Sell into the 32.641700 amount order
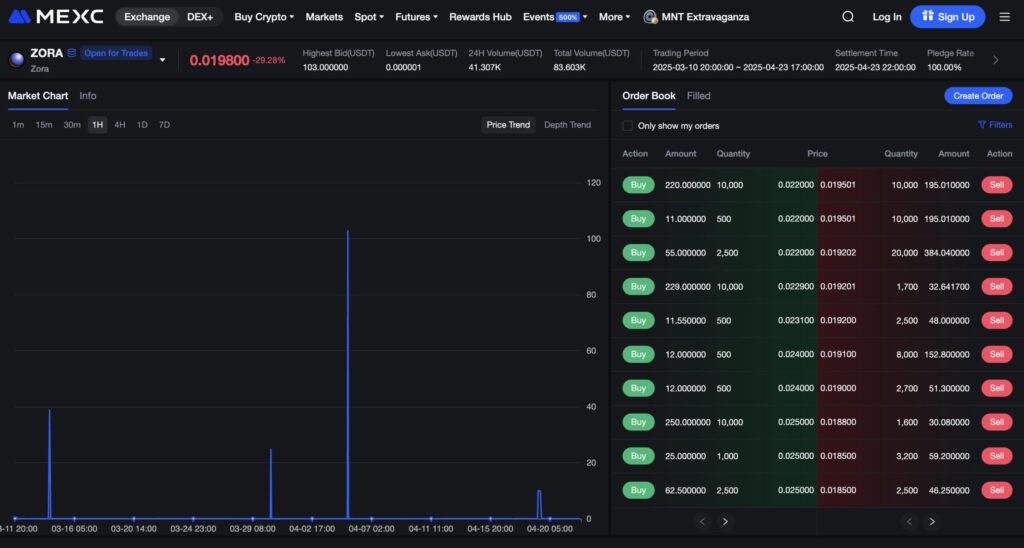Screen dimensions: 1024x548 (997, 287)
